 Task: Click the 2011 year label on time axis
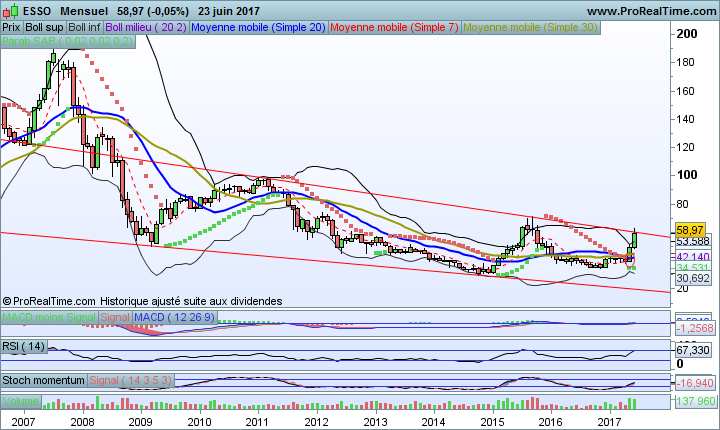pyautogui.click(x=257, y=422)
